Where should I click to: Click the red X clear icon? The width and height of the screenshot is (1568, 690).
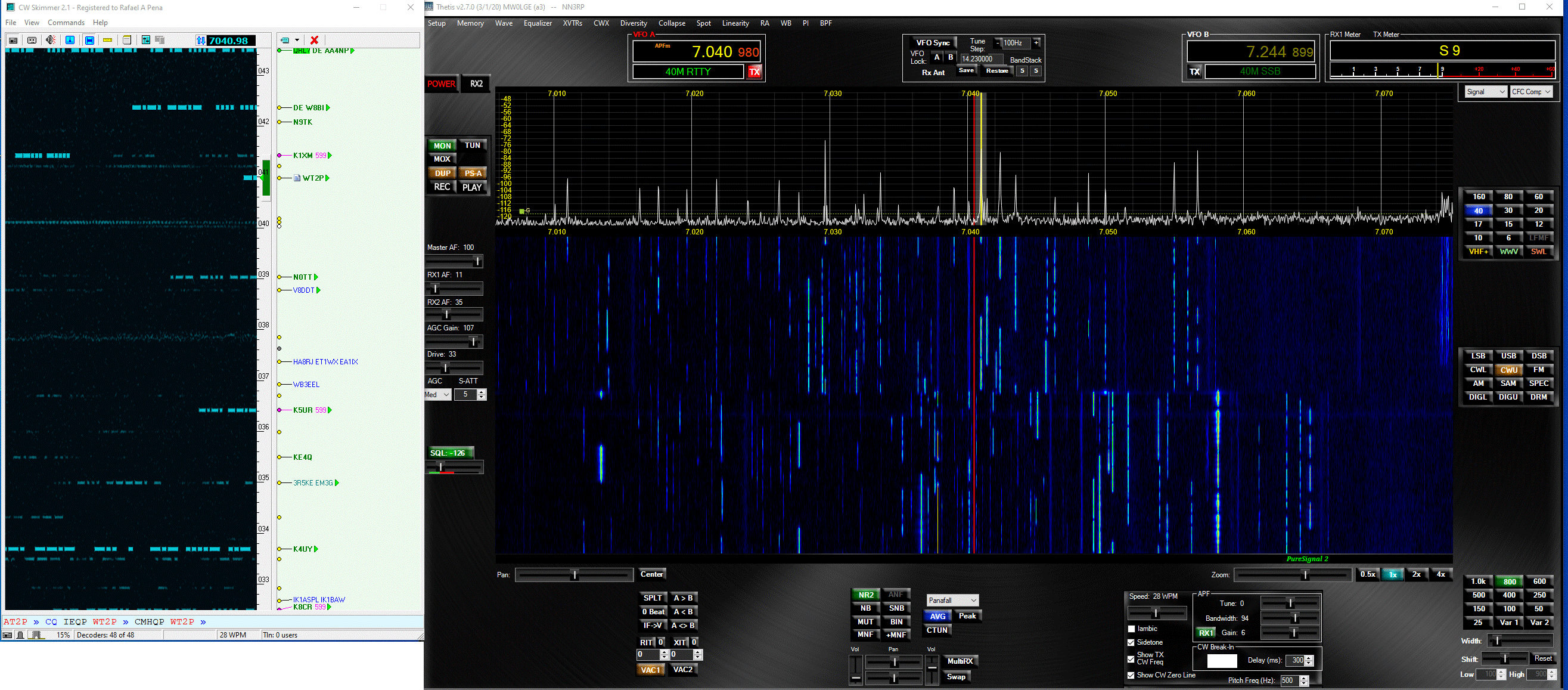(x=314, y=40)
